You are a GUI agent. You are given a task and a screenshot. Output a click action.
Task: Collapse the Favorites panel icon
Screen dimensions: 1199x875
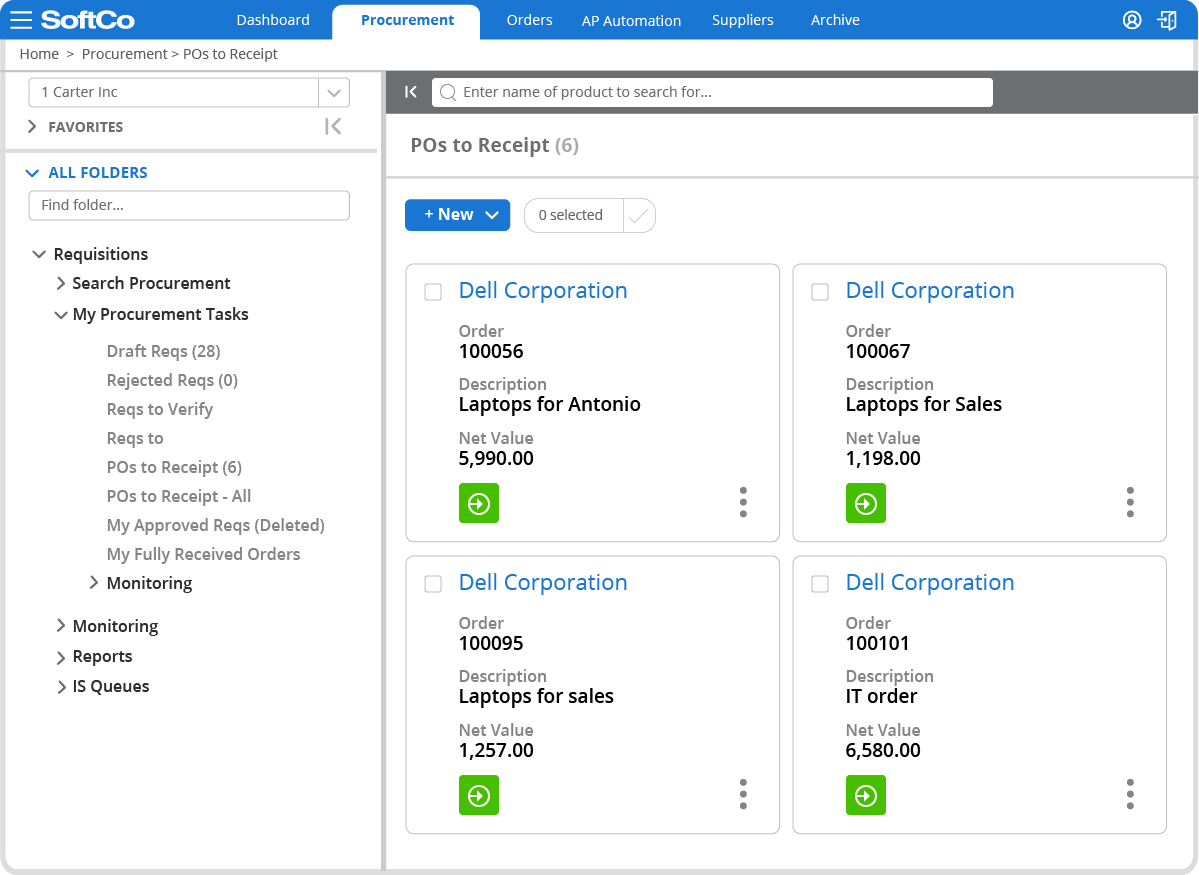333,126
